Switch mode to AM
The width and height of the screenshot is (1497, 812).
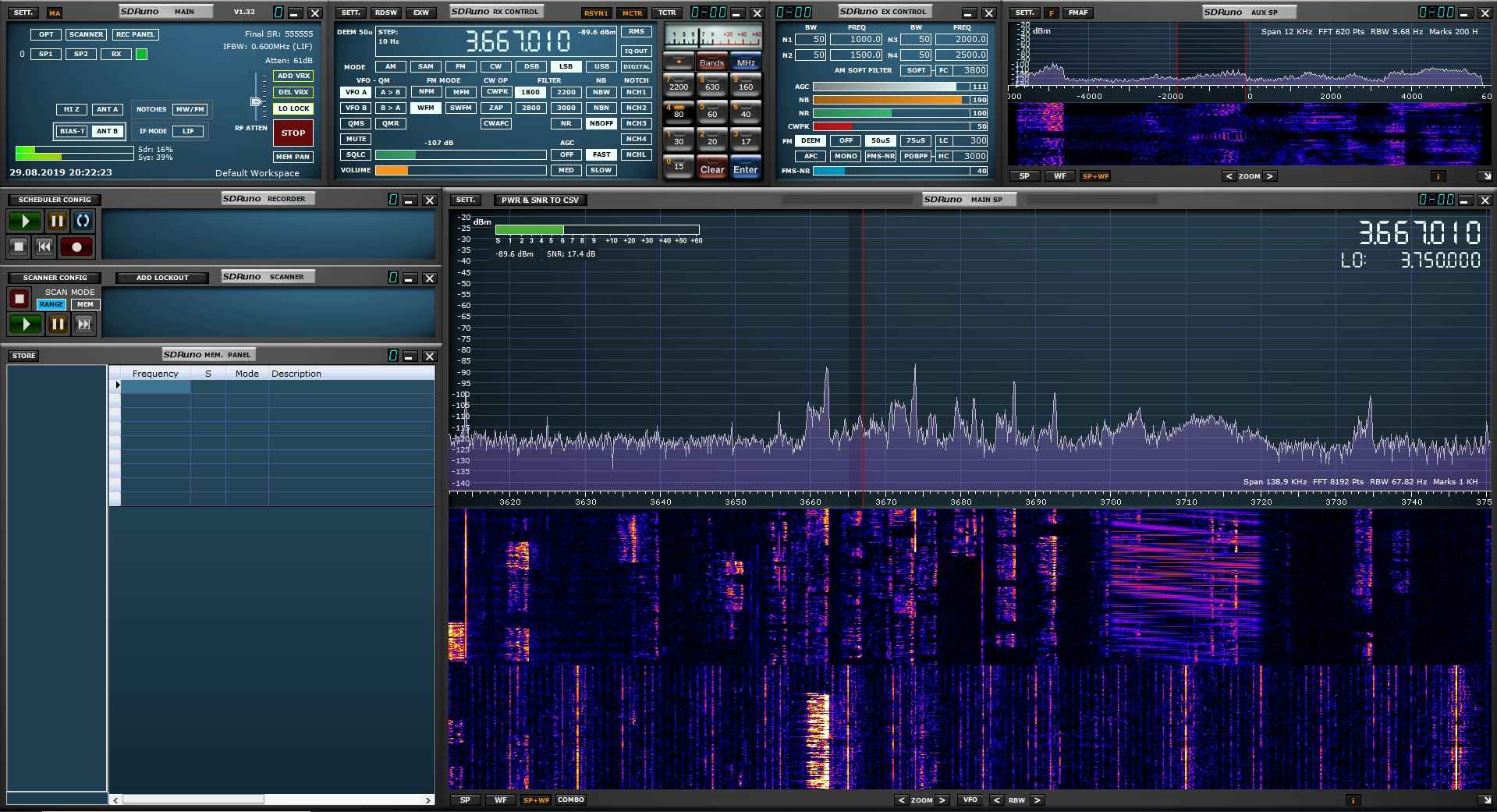tap(391, 66)
